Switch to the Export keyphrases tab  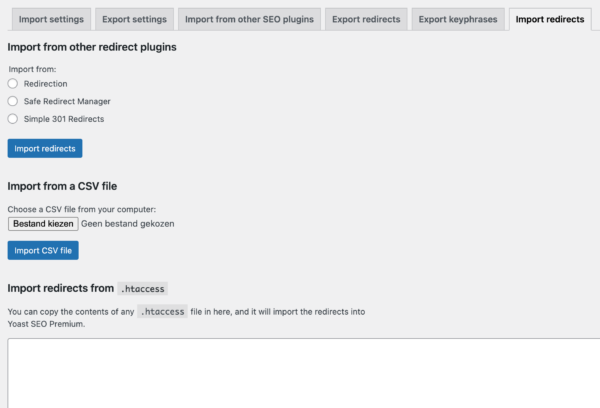(457, 19)
